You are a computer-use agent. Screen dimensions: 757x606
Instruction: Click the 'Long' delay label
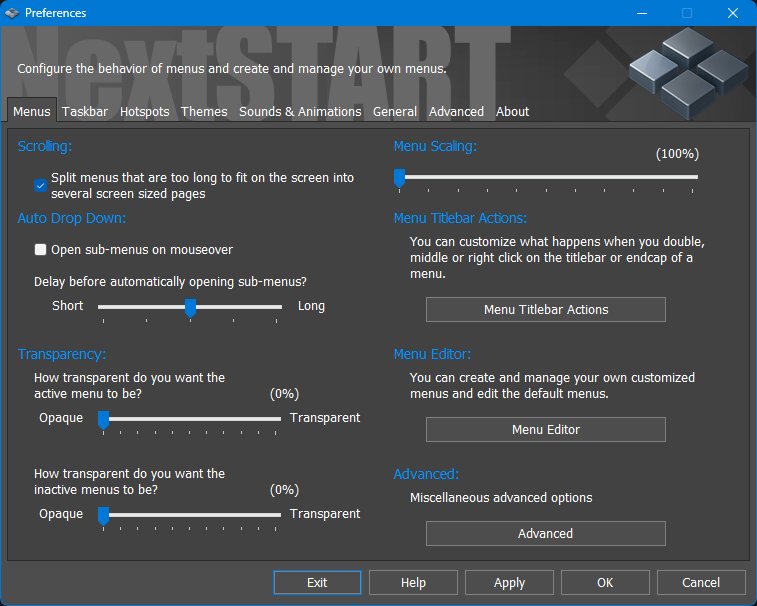[311, 306]
